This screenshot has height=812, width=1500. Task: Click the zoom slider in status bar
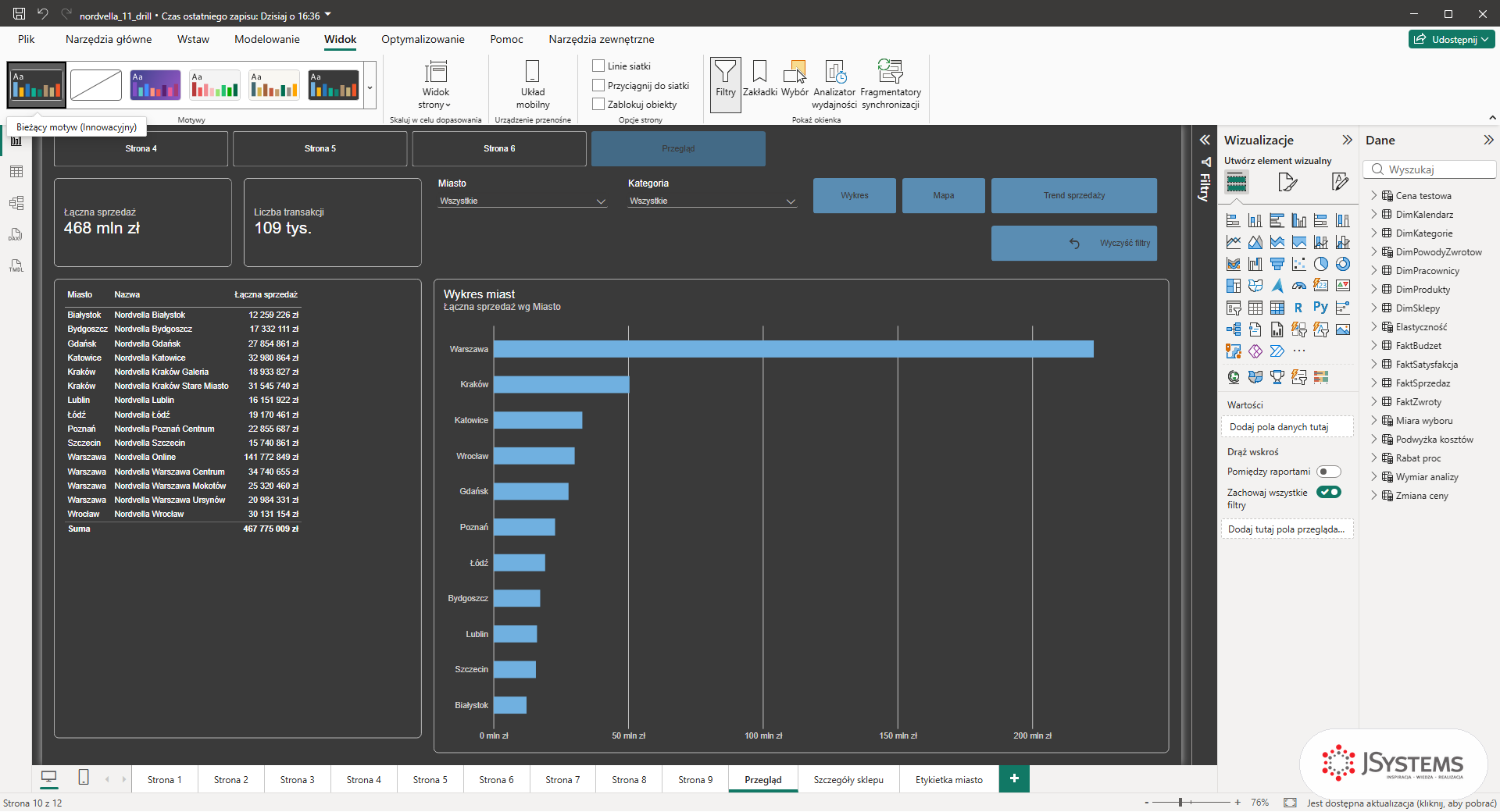click(1191, 802)
